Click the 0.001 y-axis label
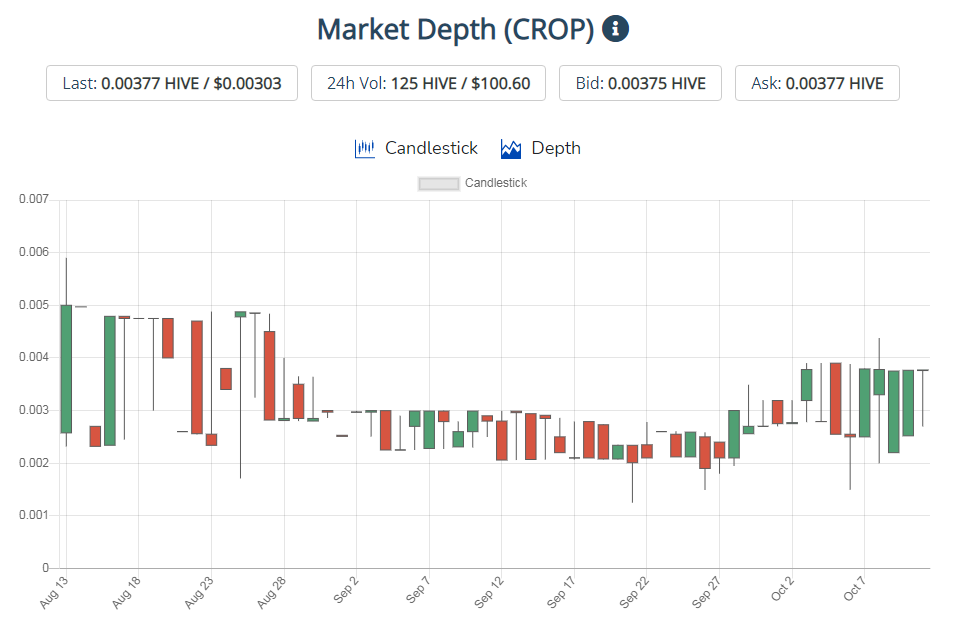The height and width of the screenshot is (626, 978). point(34,515)
